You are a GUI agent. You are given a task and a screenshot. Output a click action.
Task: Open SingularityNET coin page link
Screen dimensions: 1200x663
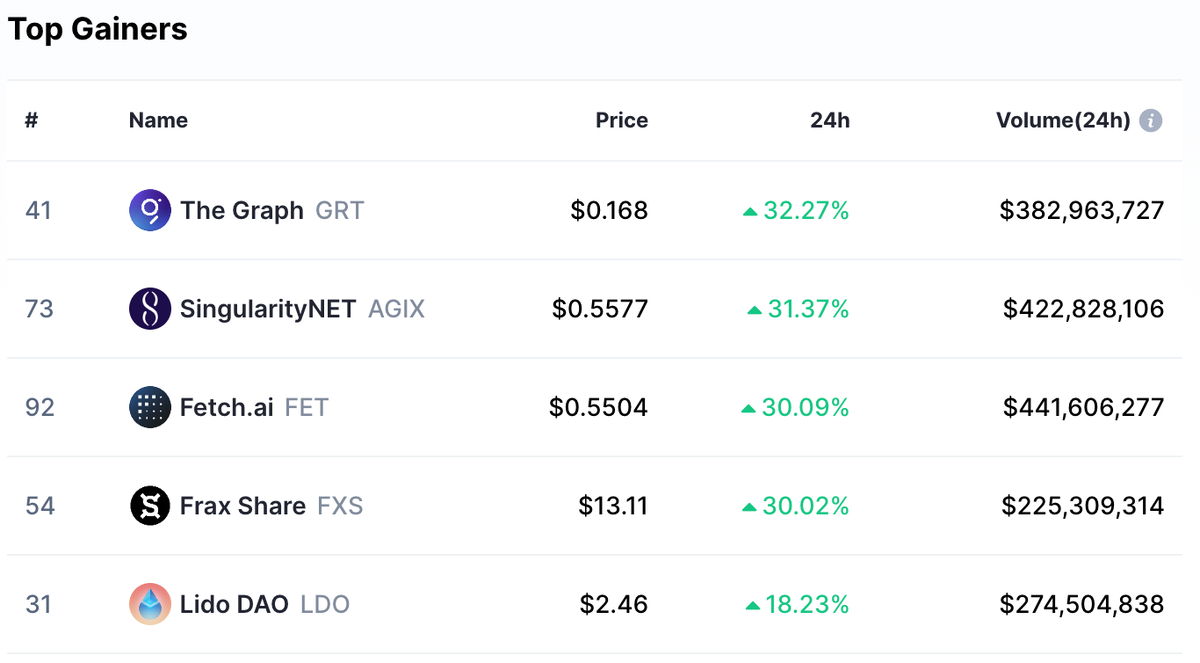coord(267,309)
